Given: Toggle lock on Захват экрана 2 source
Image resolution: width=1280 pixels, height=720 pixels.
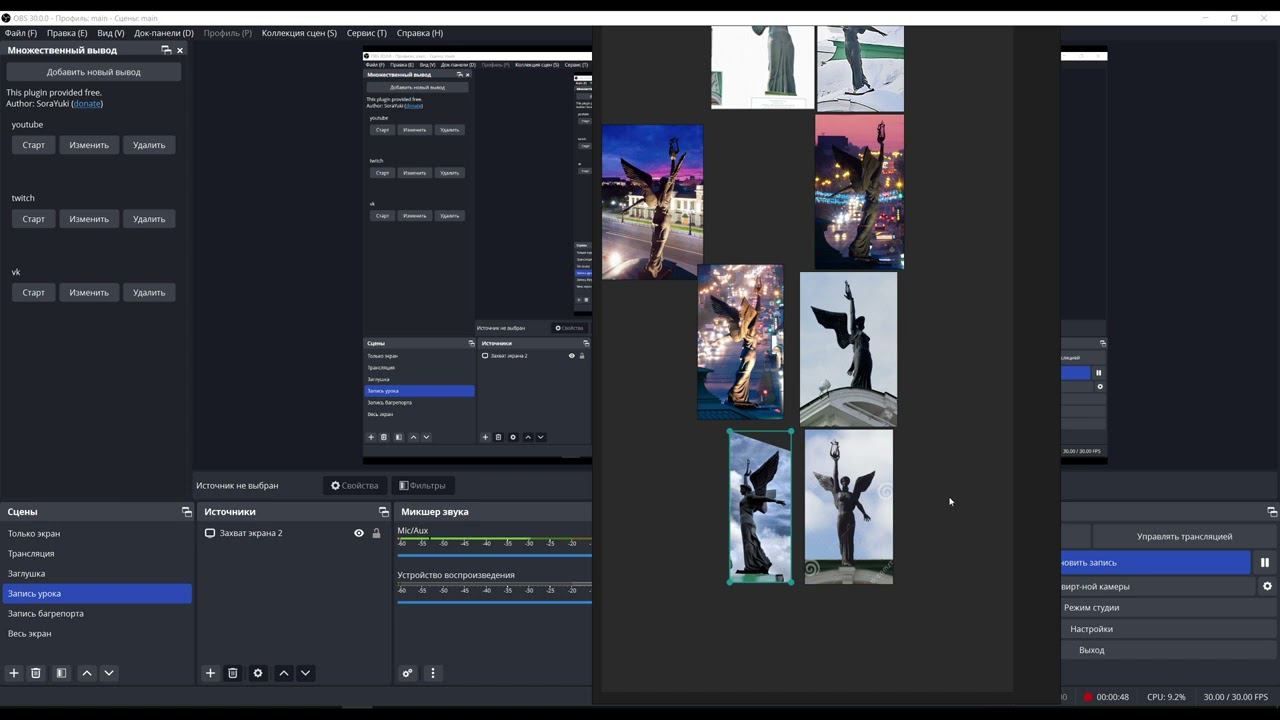Looking at the screenshot, I should (376, 534).
